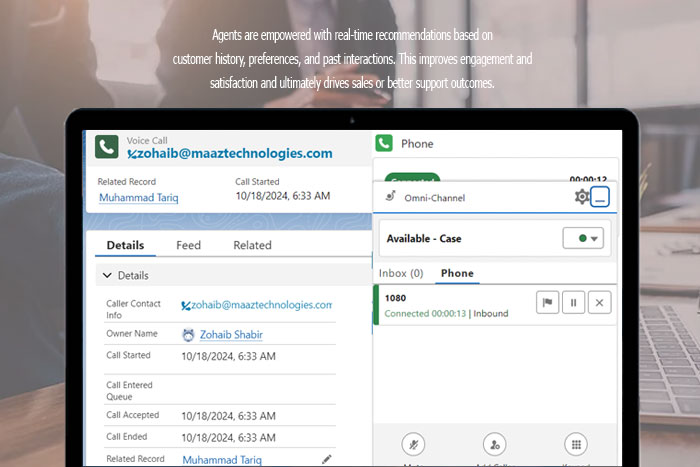Image resolution: width=700 pixels, height=467 pixels.
Task: Open Muhammad Tariq link in details list
Action: tap(222, 459)
